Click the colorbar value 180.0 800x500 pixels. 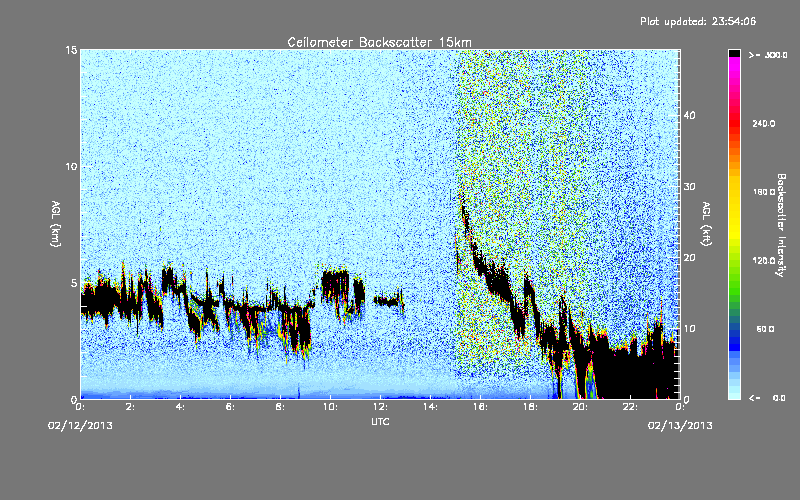[764, 192]
